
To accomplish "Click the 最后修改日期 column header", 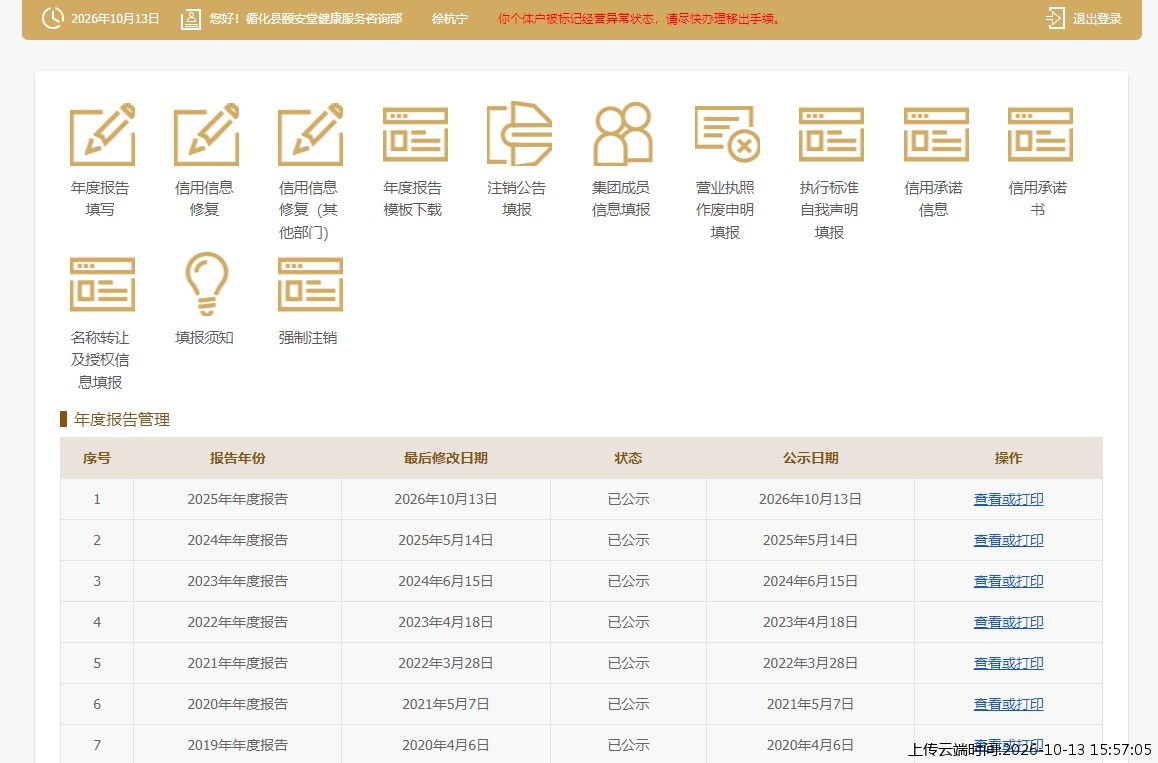I will click(x=445, y=458).
